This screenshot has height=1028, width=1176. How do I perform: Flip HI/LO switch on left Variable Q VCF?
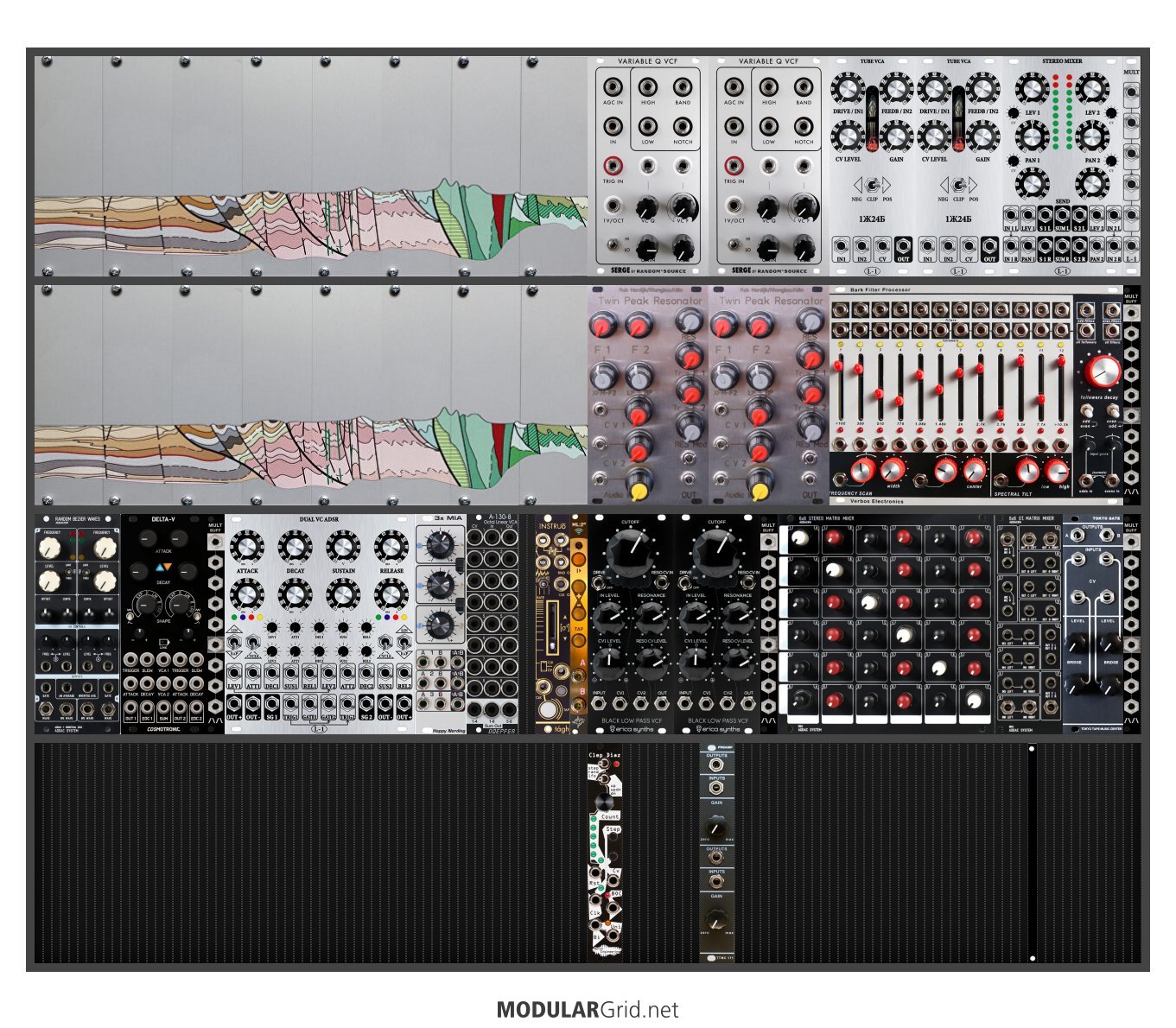coord(612,244)
